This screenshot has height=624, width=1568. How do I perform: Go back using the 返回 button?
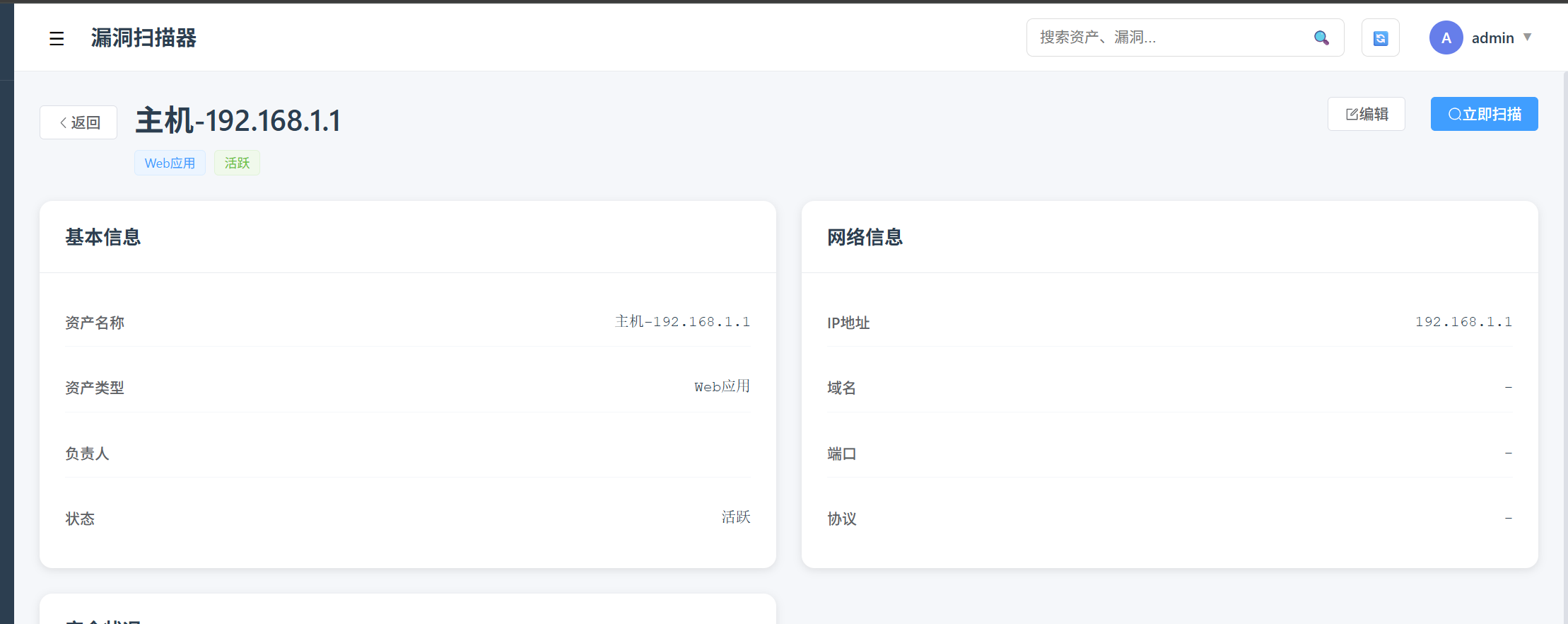coord(78,122)
